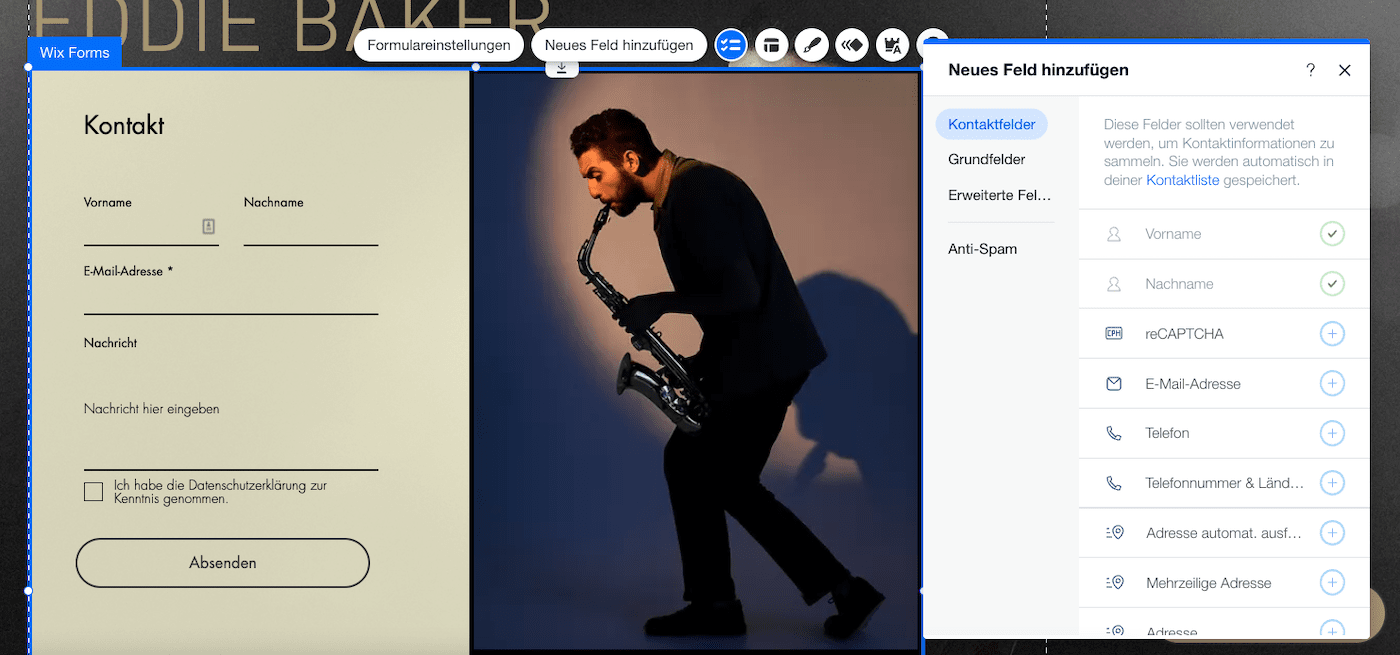Image resolution: width=1400 pixels, height=655 pixels.
Task: Add the Telefon field with plus
Action: tap(1332, 433)
